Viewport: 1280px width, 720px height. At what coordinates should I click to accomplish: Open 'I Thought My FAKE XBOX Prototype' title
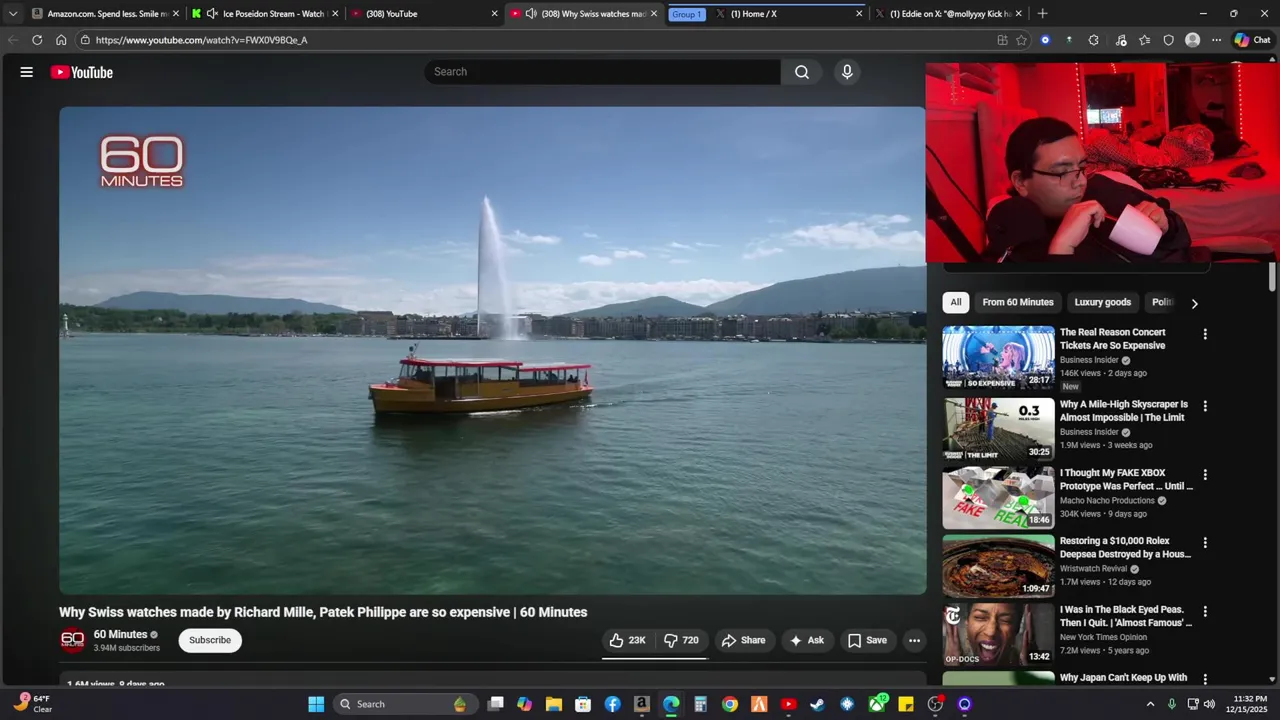pyautogui.click(x=1126, y=479)
